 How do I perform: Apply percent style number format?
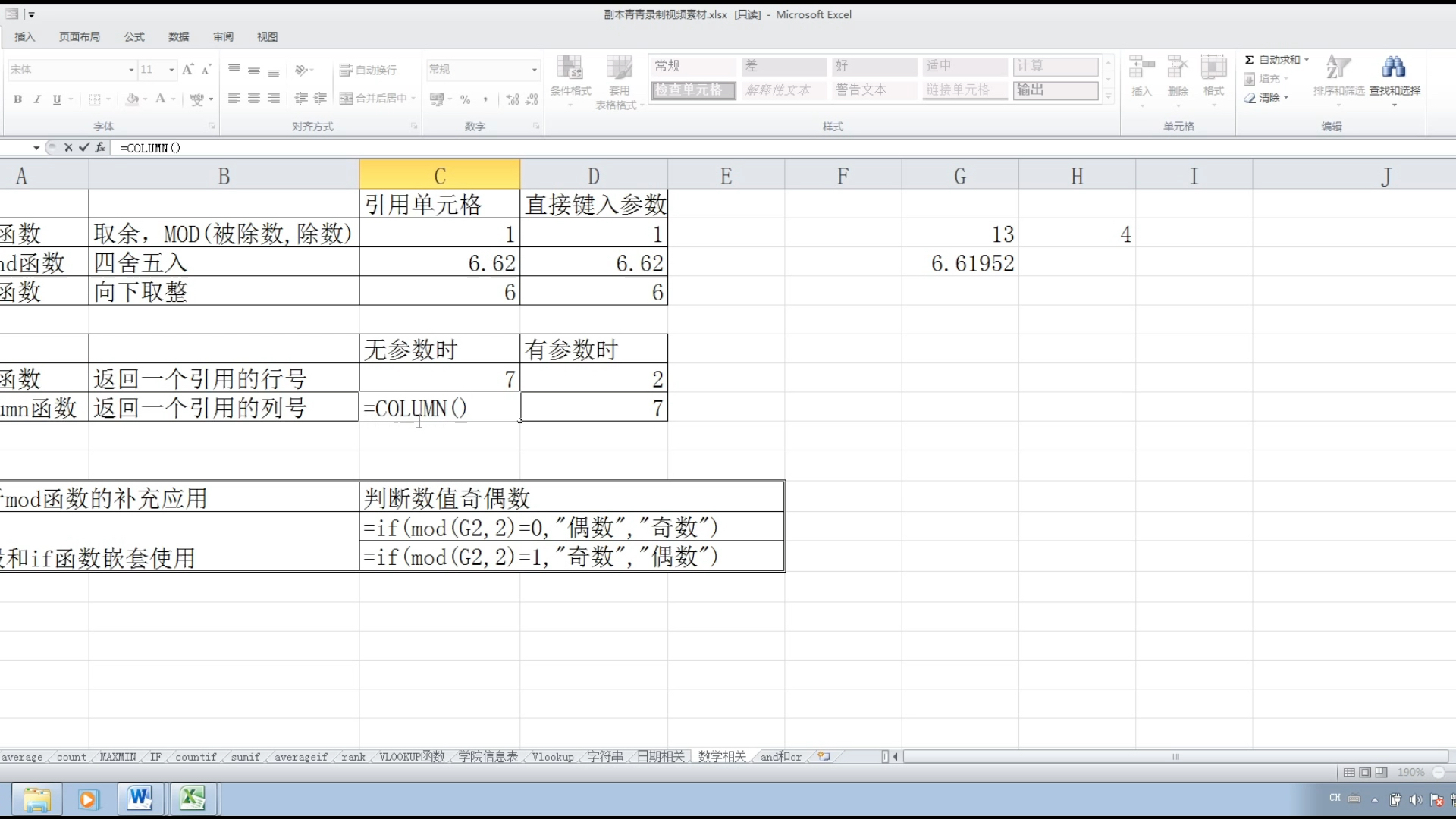point(465,99)
